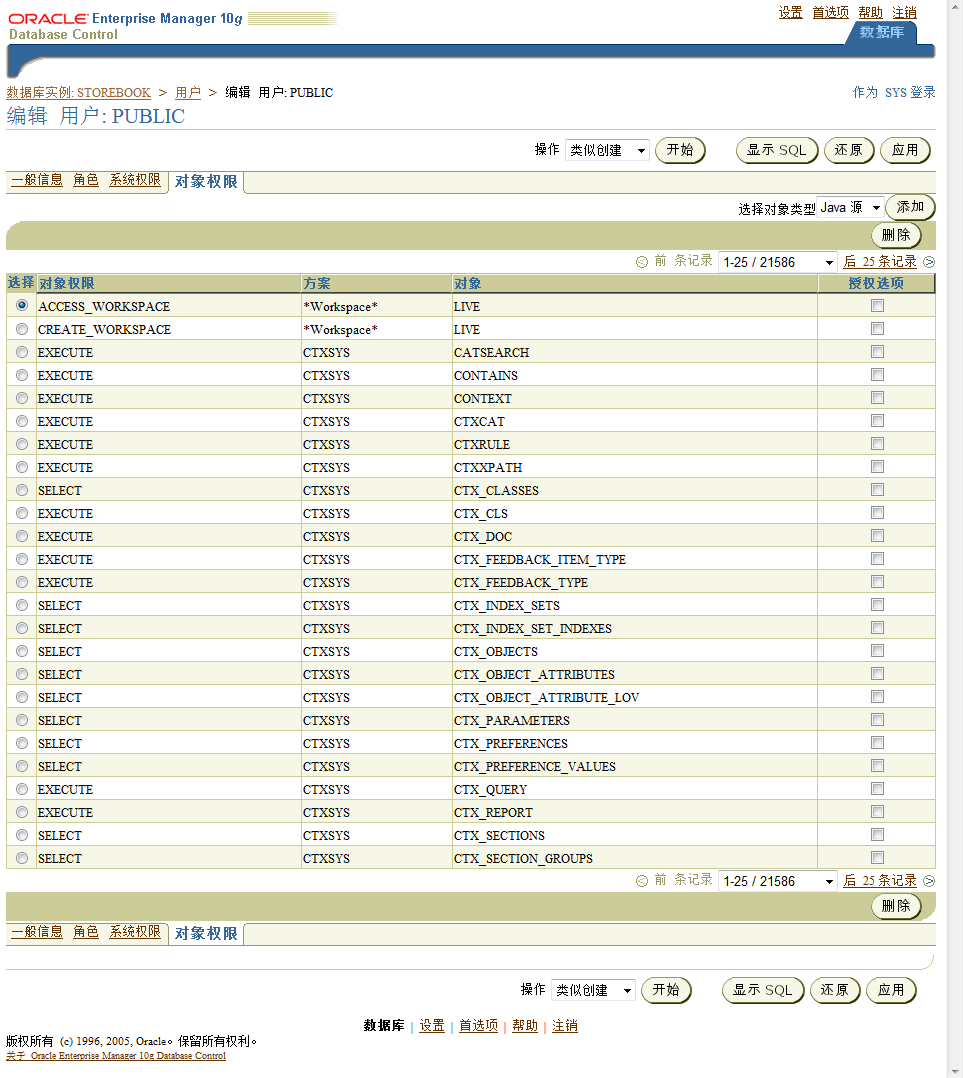Click the 帮助 link in the header
This screenshot has height=1078, width=963.
coord(870,12)
